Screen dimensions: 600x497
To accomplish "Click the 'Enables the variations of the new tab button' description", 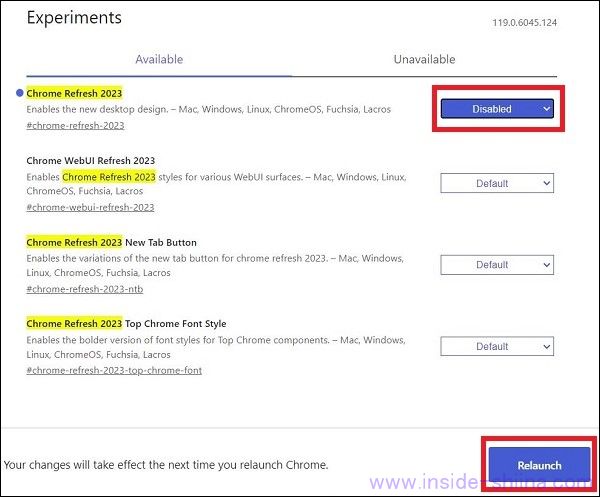I will click(215, 266).
